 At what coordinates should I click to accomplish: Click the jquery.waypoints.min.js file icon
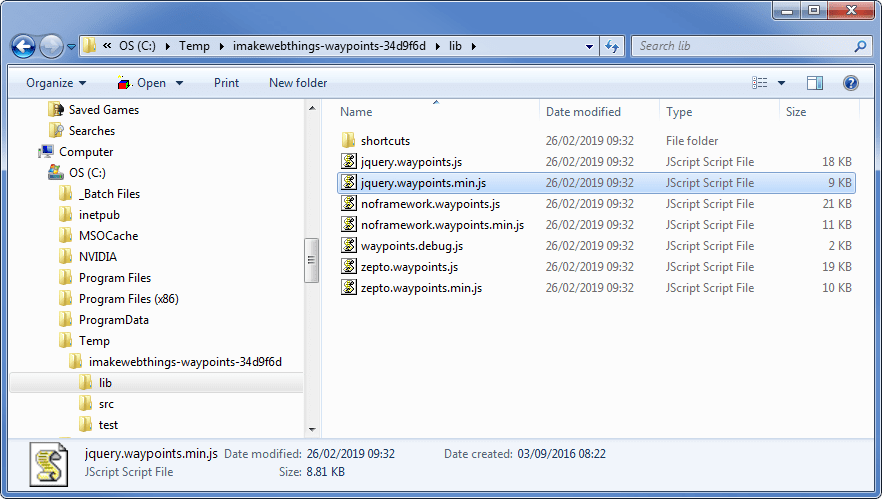pyautogui.click(x=349, y=182)
